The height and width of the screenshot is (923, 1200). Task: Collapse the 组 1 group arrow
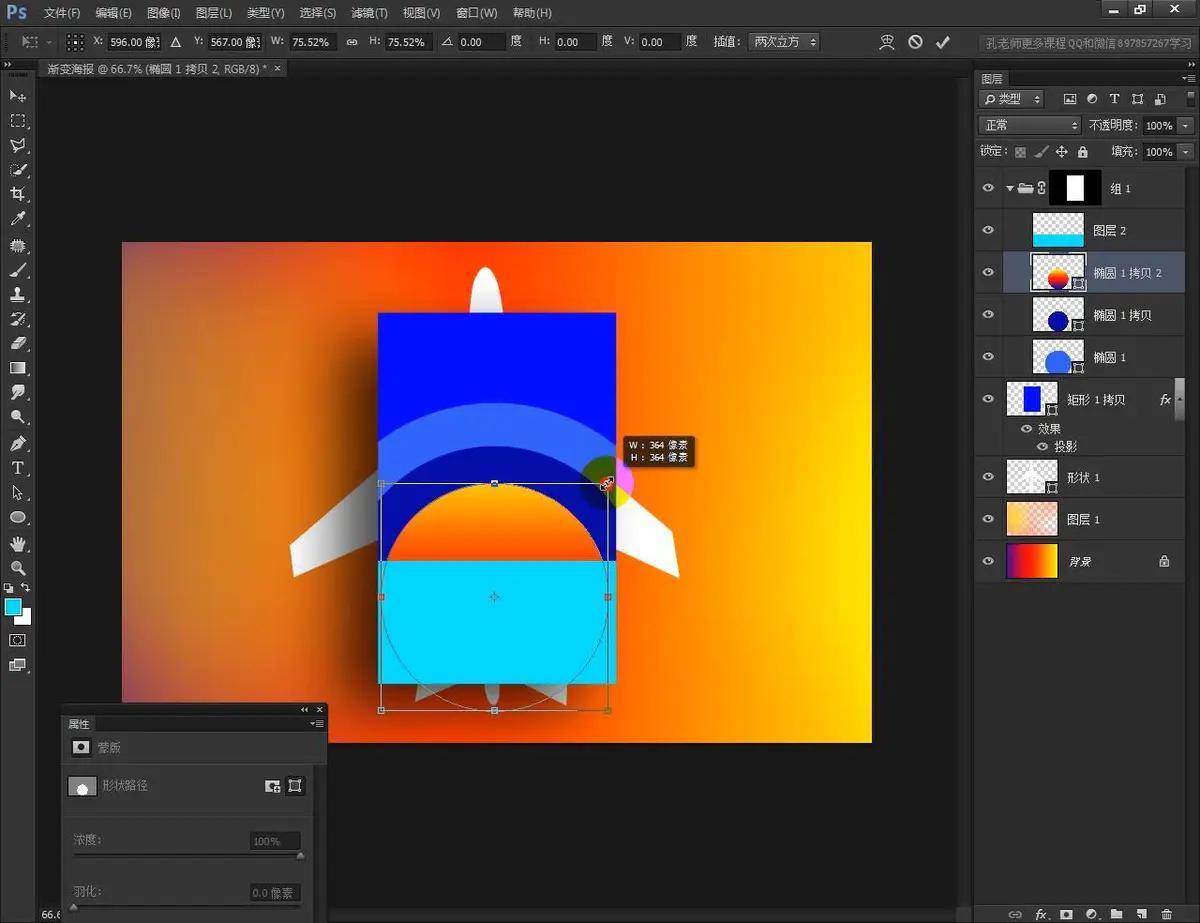(x=1011, y=188)
